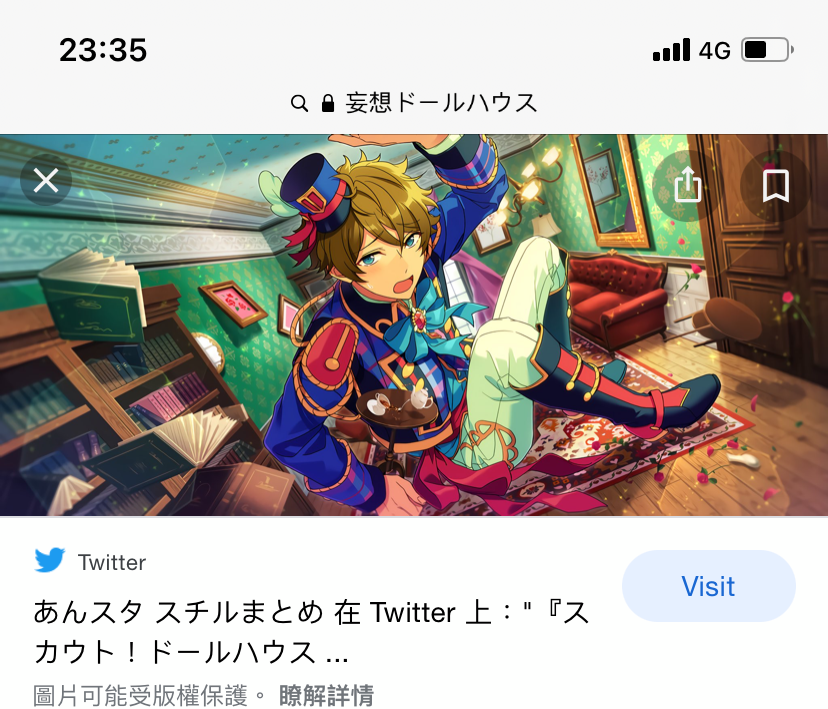The height and width of the screenshot is (709, 828).
Task: Tap the teacups tray in the artwork
Action: pos(397,403)
